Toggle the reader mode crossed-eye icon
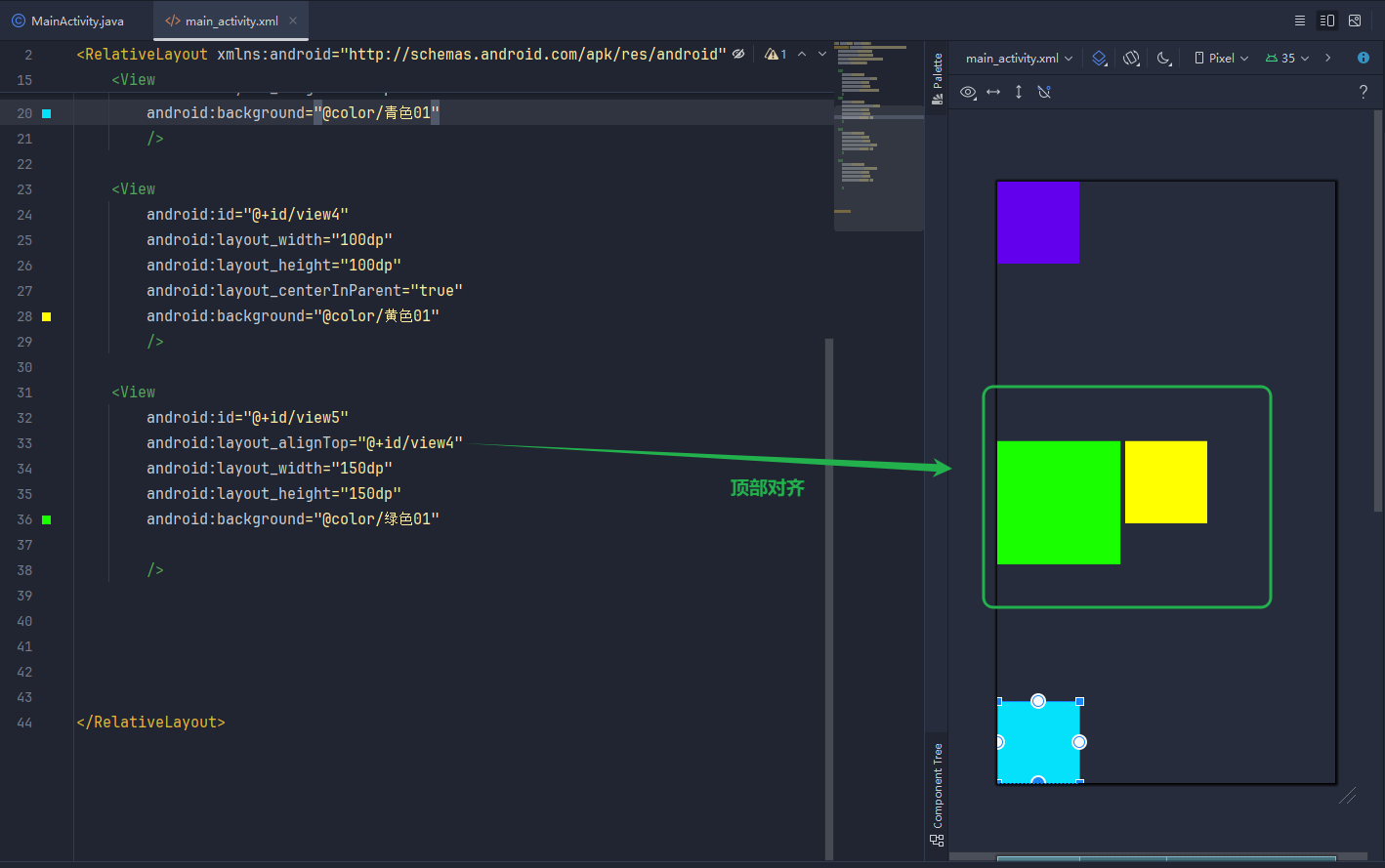This screenshot has width=1385, height=868. 738,55
